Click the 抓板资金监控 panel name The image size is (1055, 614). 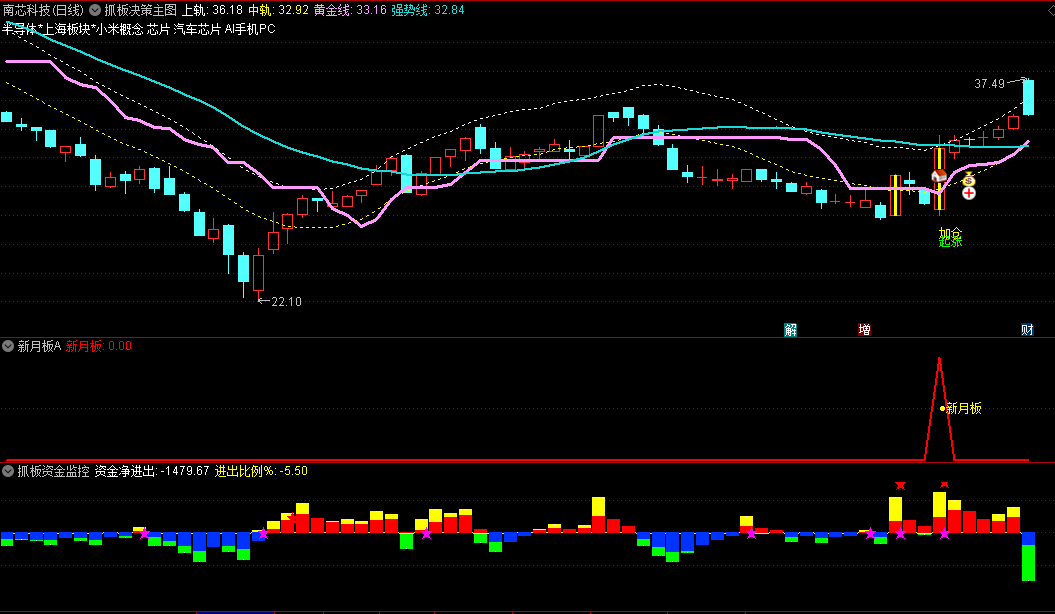pyautogui.click(x=54, y=471)
